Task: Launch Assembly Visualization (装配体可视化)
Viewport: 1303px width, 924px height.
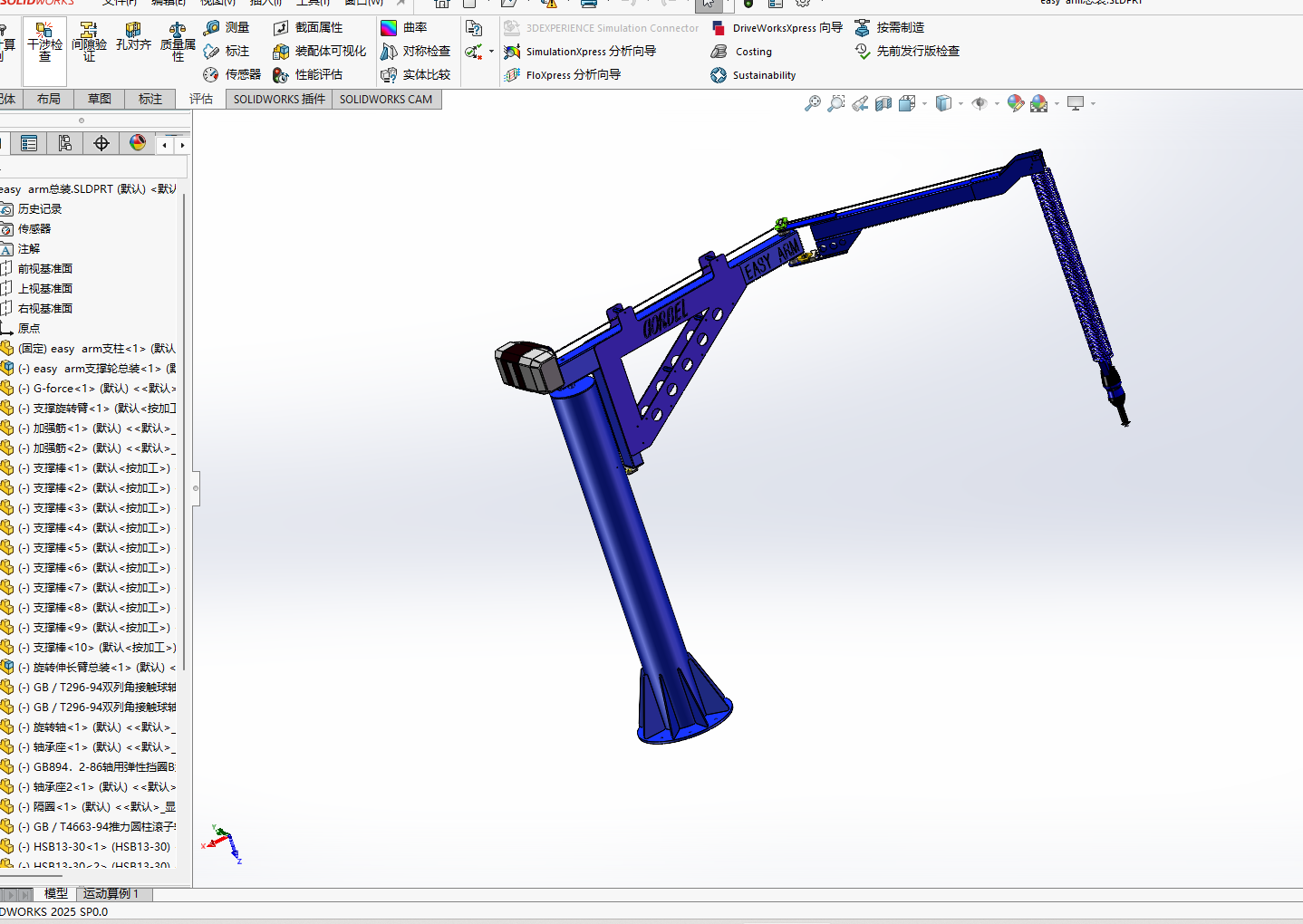Action: point(320,52)
